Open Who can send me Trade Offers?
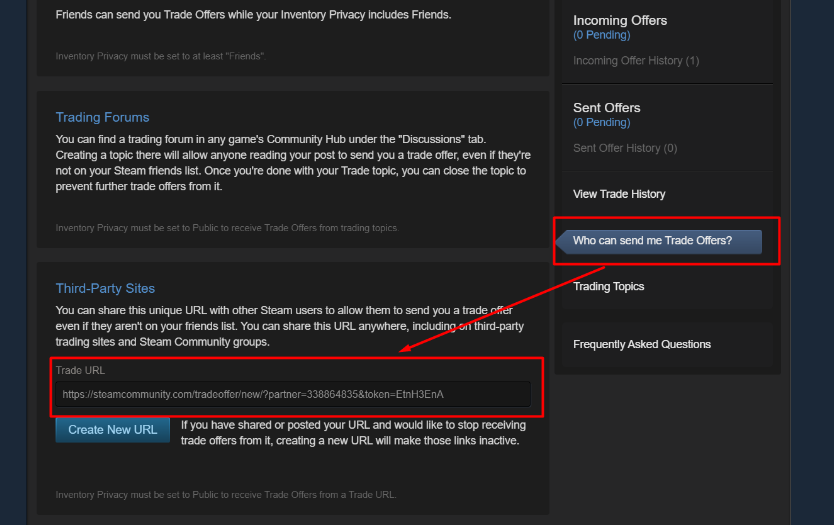The image size is (834, 525). (658, 241)
